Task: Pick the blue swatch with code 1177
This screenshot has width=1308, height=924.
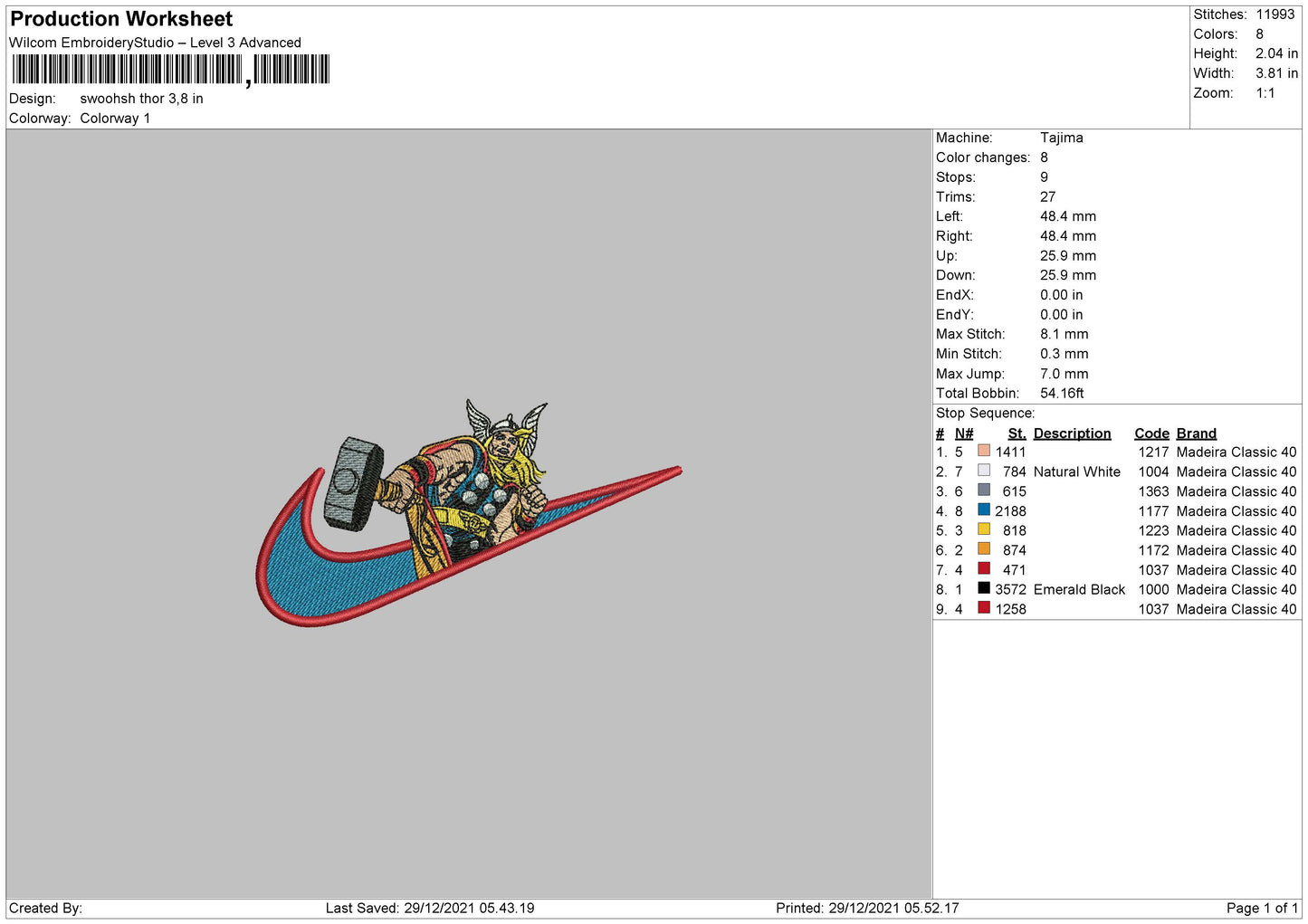Action: pos(983,510)
